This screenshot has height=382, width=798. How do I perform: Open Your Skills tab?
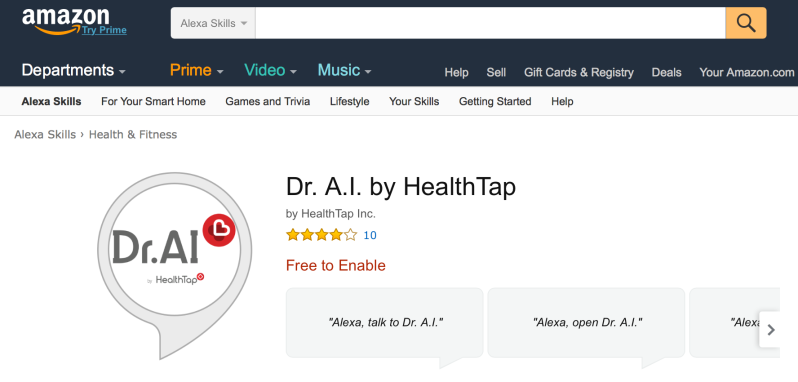[x=414, y=101]
